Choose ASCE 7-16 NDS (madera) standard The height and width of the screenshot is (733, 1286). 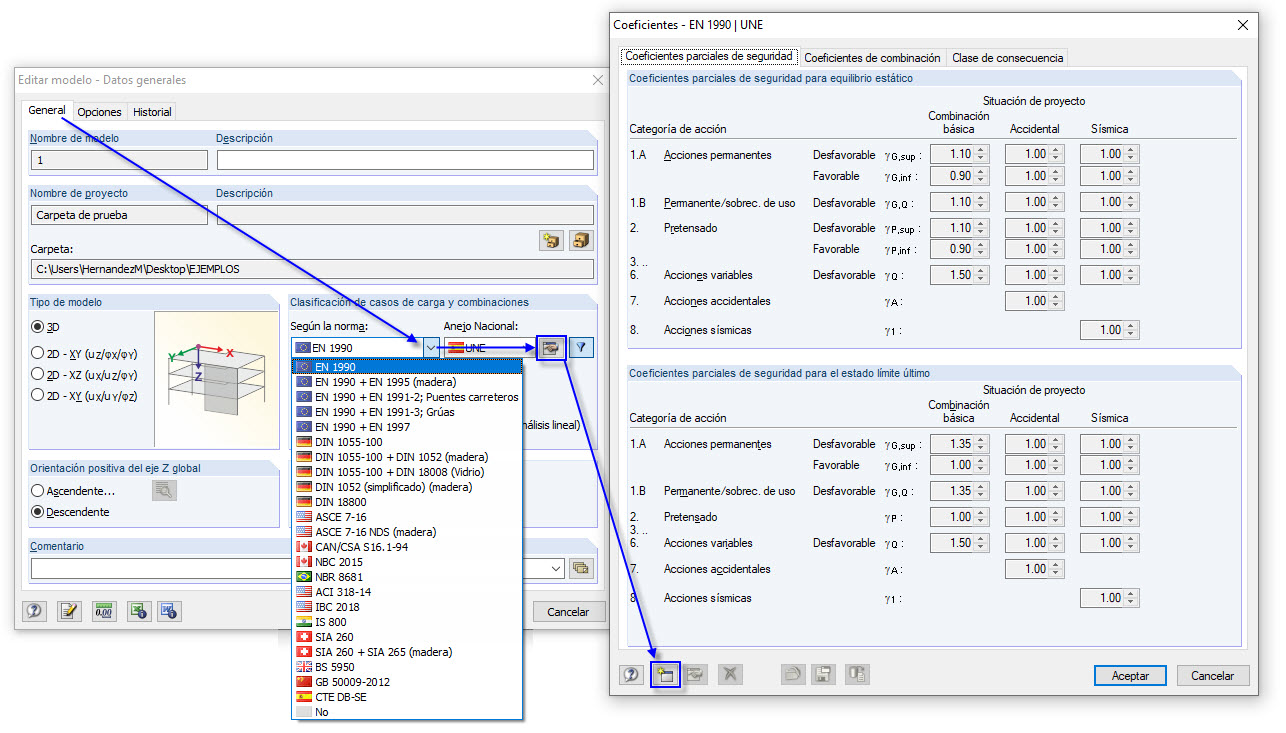407,532
